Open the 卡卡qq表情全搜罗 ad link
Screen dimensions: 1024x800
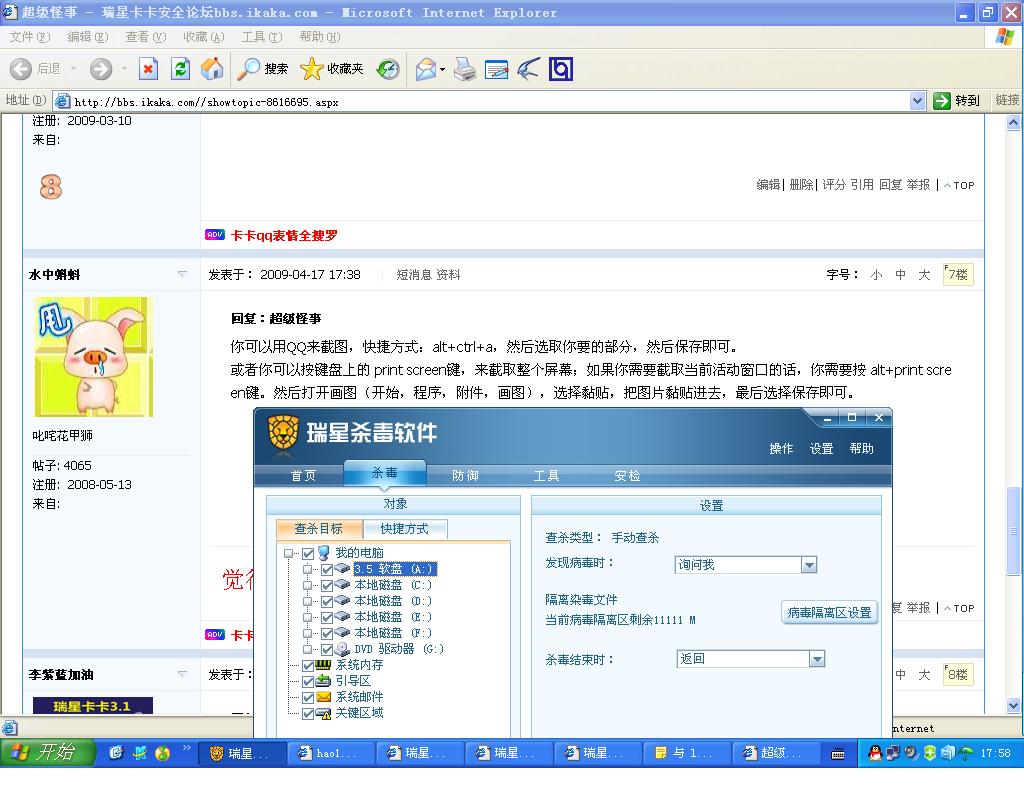pos(284,235)
